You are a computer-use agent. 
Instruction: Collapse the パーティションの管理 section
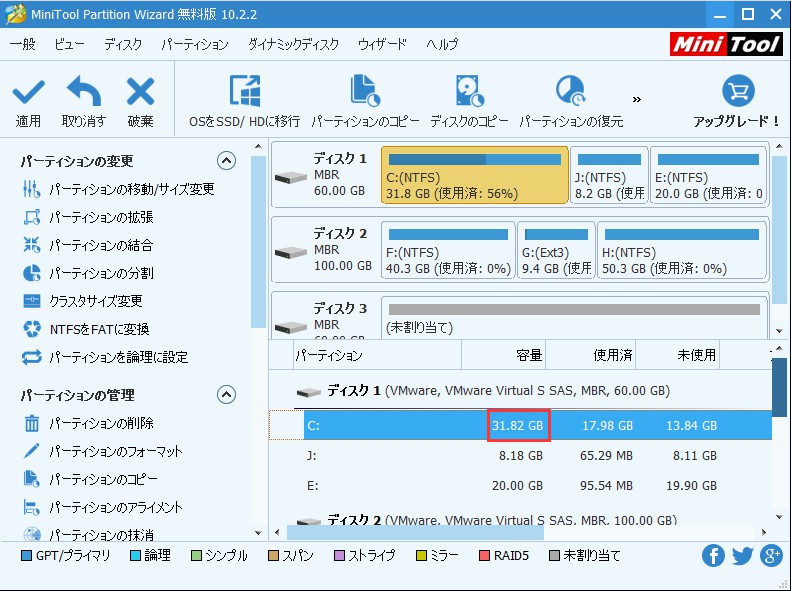point(226,394)
